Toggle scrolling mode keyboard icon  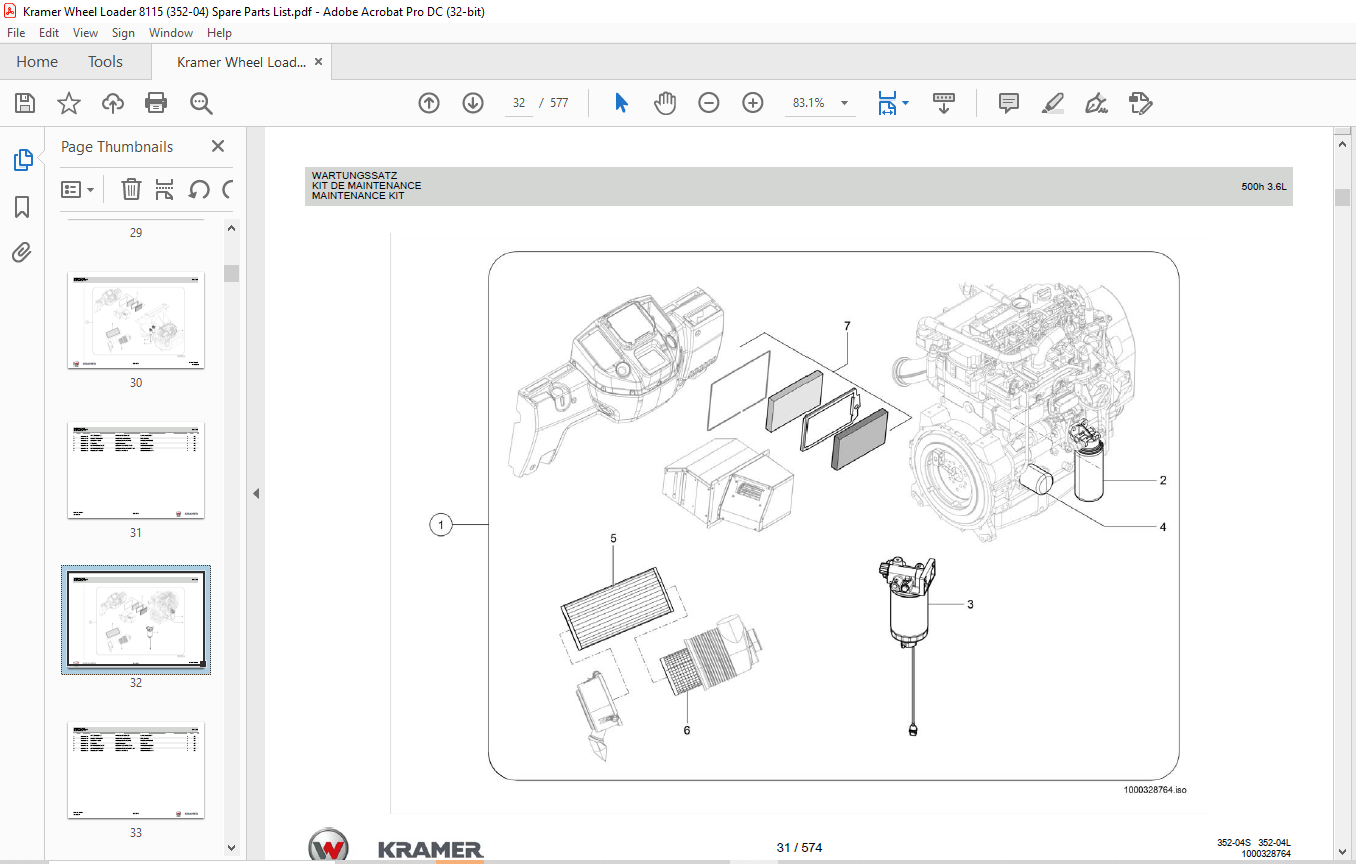tap(944, 103)
